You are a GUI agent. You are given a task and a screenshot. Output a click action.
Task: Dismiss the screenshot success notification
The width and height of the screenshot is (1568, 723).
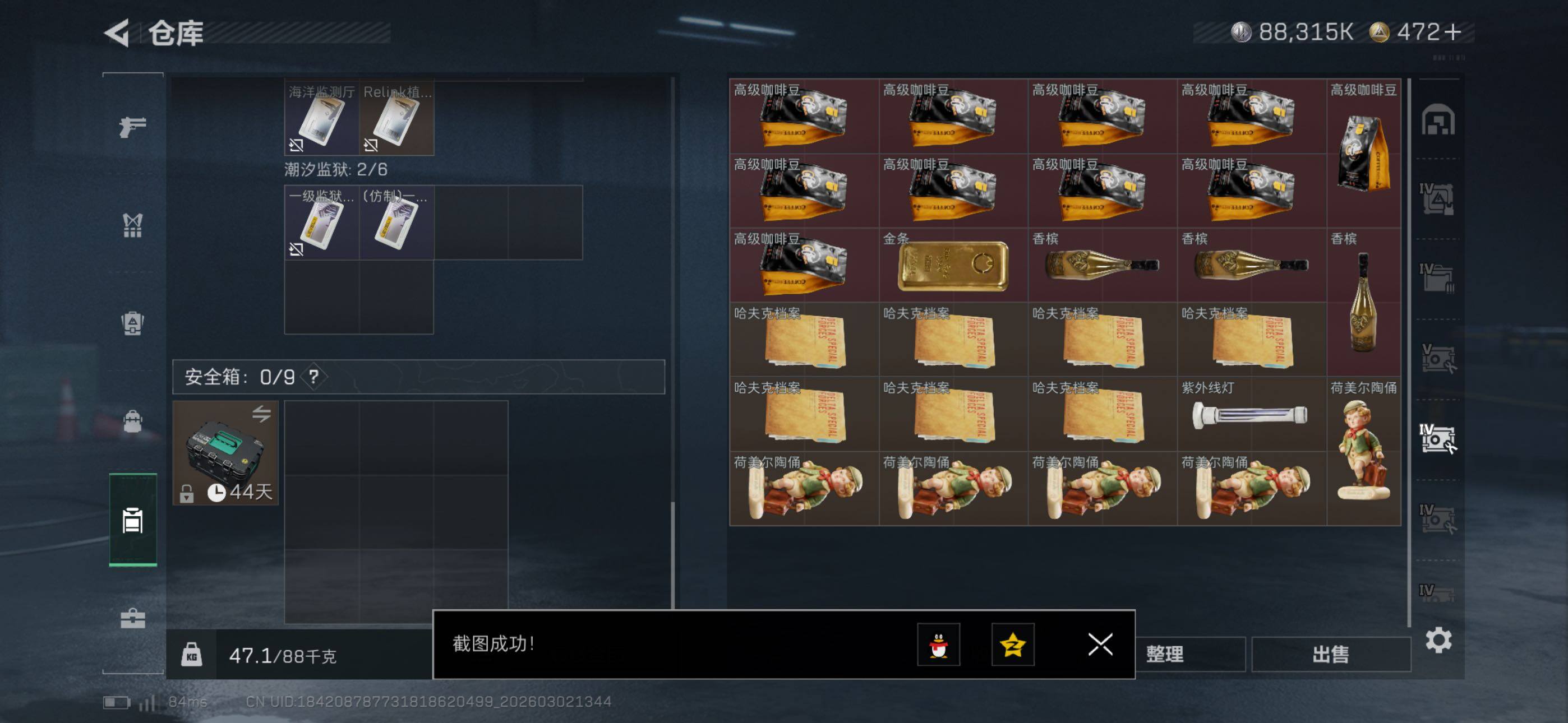coord(1100,645)
